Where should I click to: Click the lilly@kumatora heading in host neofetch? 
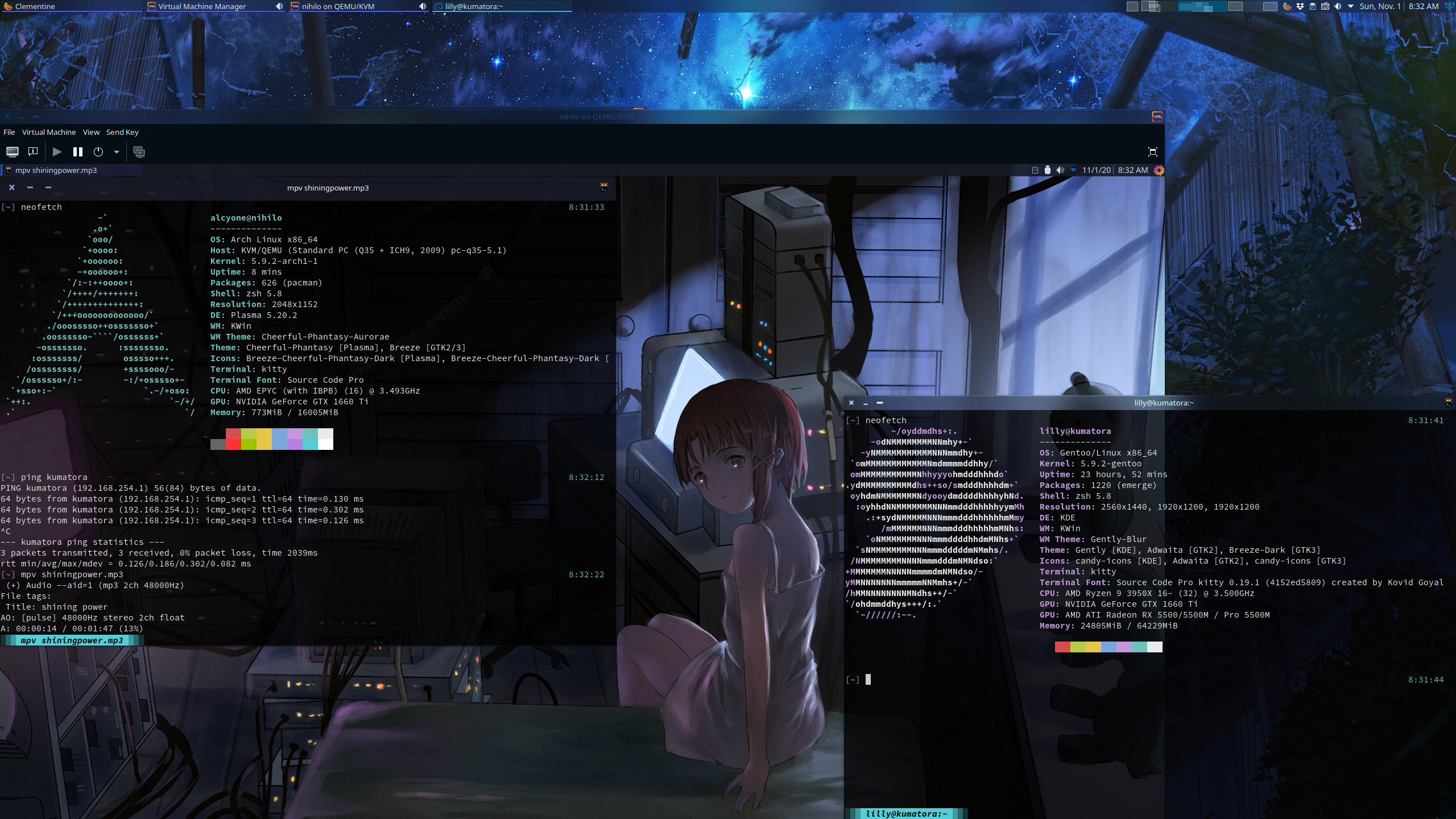(1075, 431)
